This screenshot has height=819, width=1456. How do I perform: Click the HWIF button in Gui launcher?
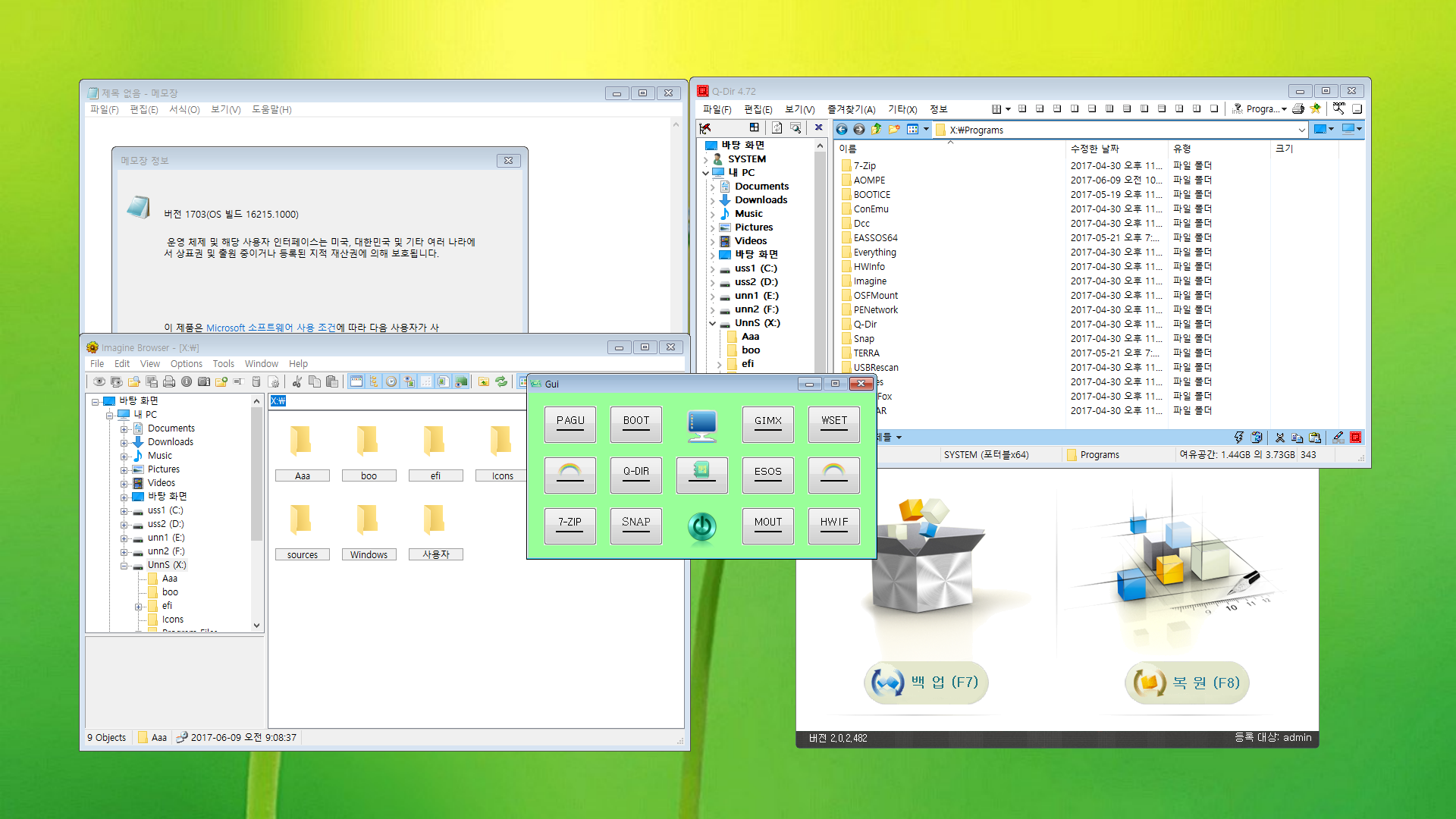pyautogui.click(x=834, y=526)
